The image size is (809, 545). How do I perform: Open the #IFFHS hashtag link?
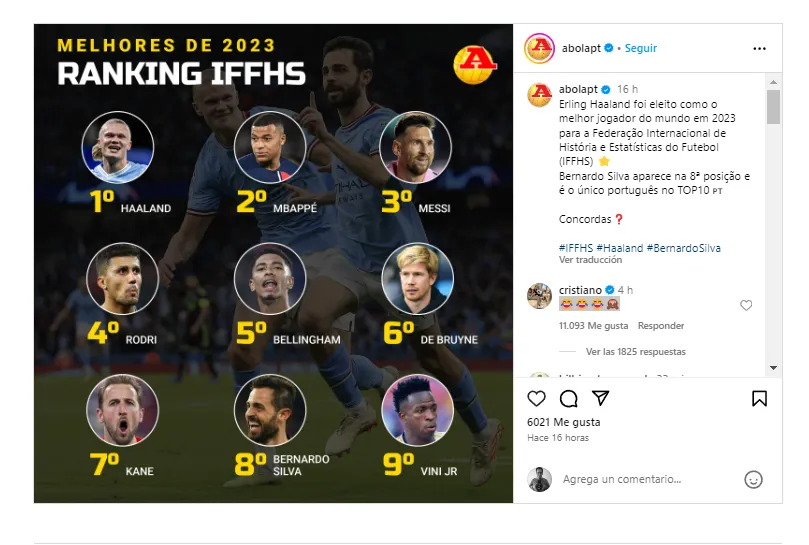[575, 248]
